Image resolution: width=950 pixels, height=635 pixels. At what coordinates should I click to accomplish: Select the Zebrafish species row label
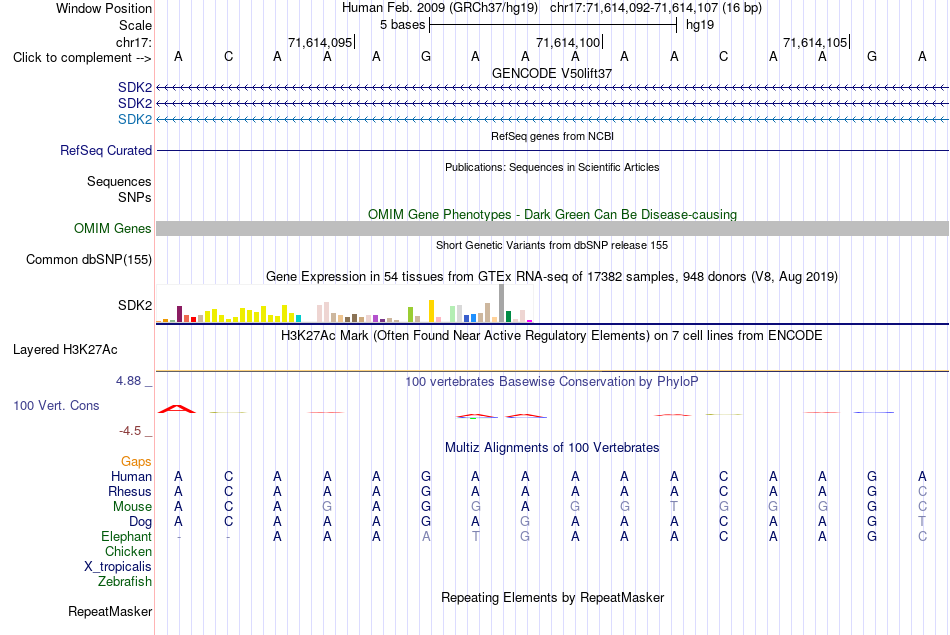point(125,582)
